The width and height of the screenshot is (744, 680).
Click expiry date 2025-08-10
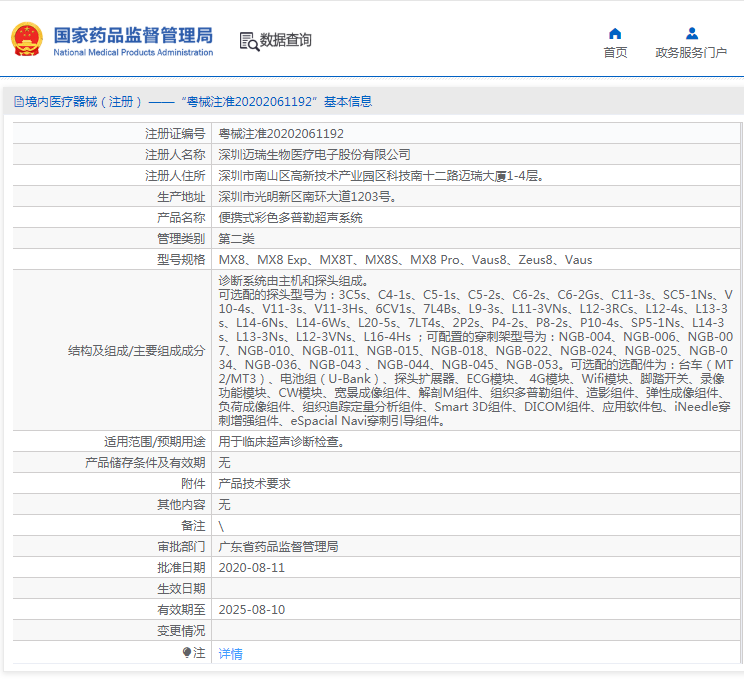click(x=251, y=610)
